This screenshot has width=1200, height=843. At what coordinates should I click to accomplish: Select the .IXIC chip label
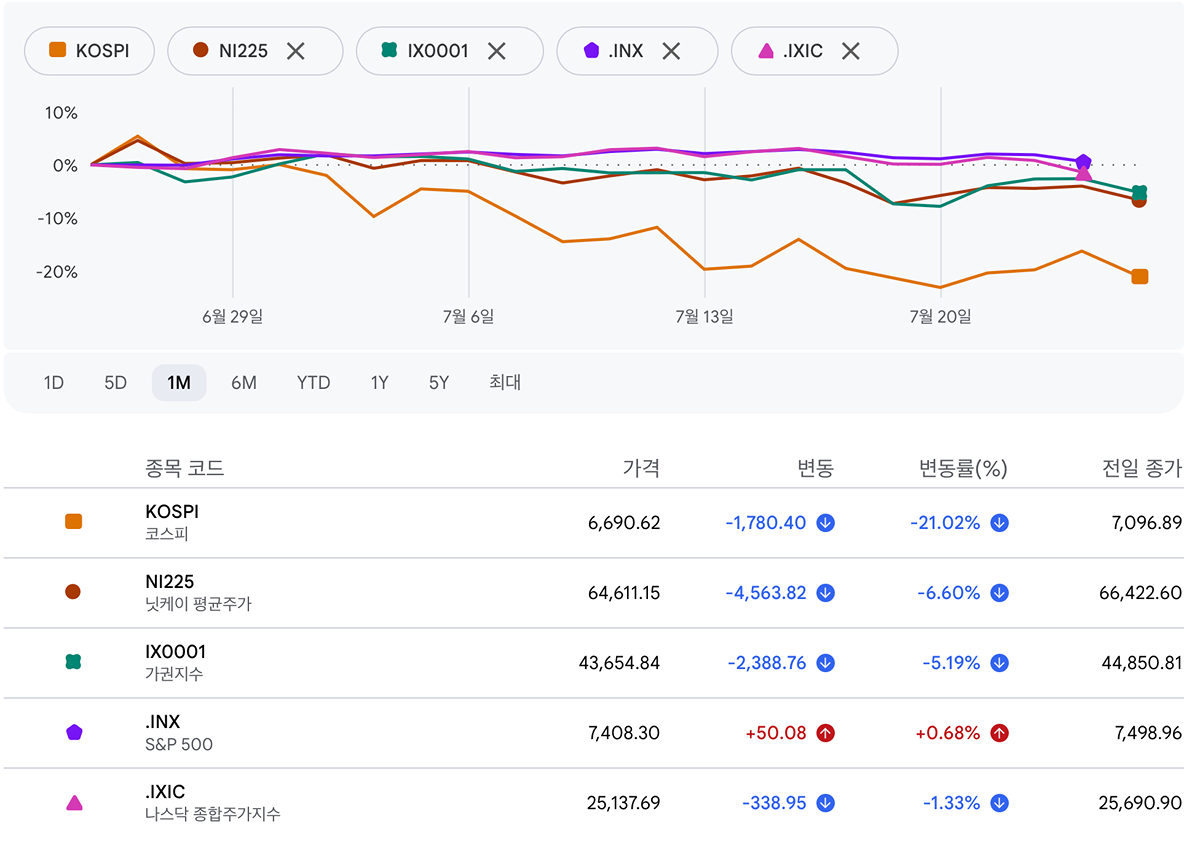coord(804,51)
